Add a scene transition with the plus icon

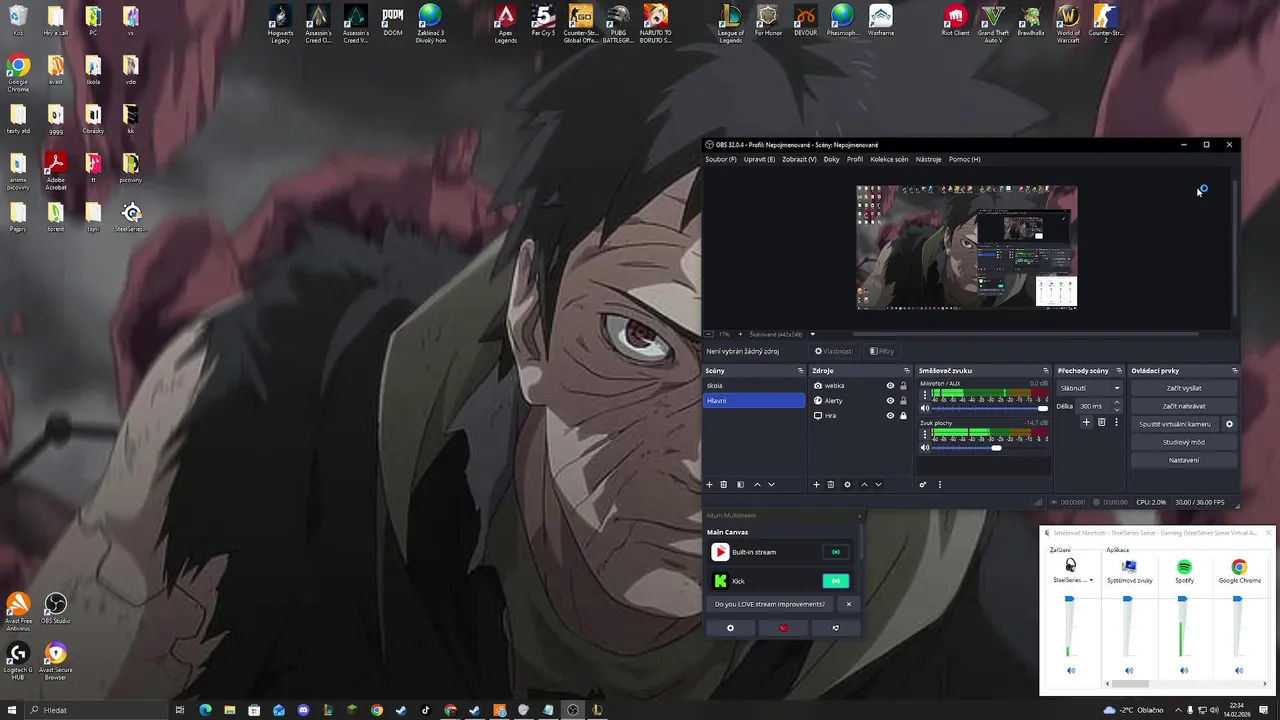click(1086, 422)
